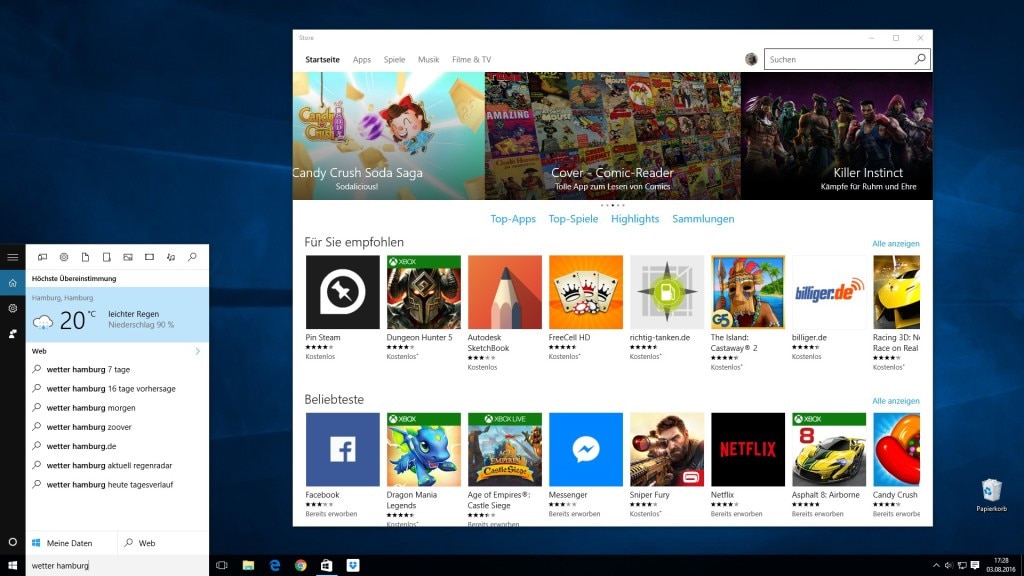This screenshot has width=1024, height=576.
Task: Filter search results by Web
Action: pos(193,257)
